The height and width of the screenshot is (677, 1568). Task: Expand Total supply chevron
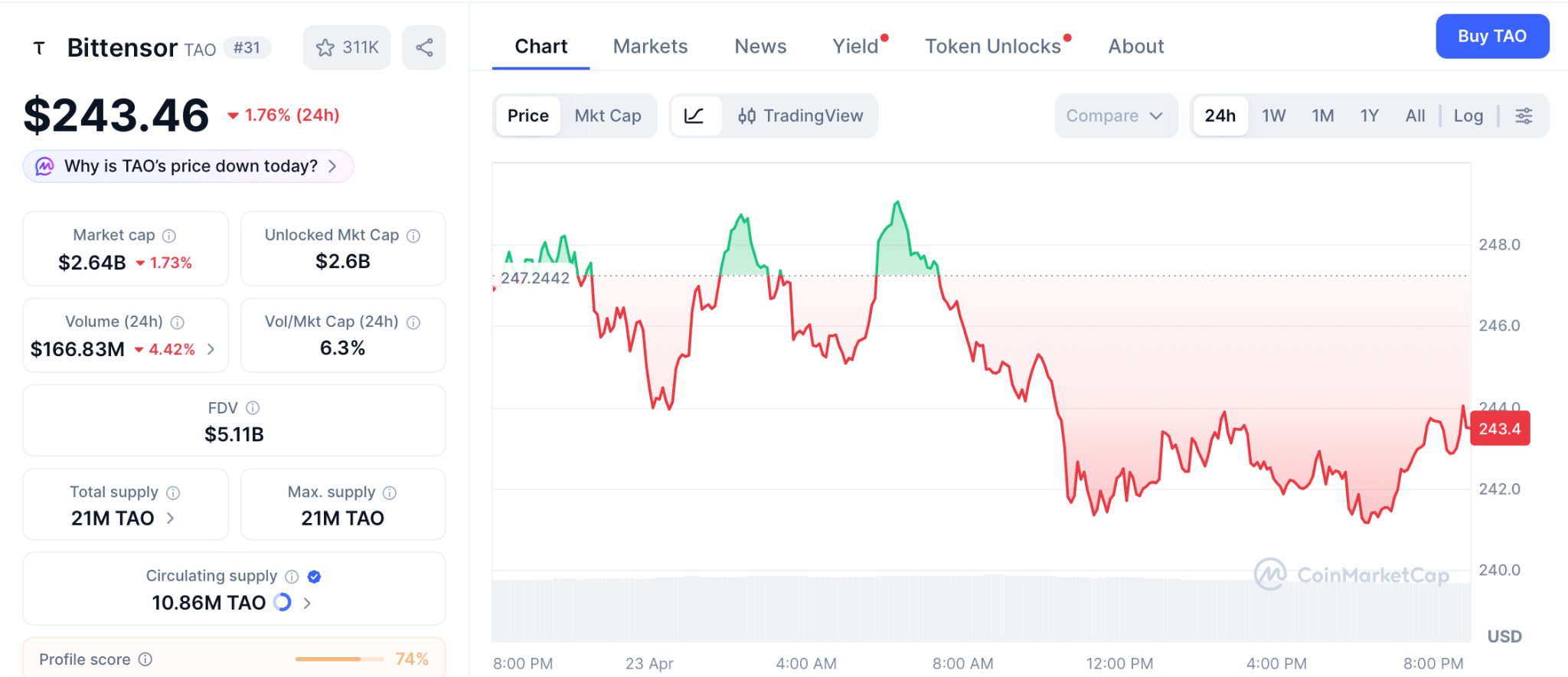click(170, 518)
